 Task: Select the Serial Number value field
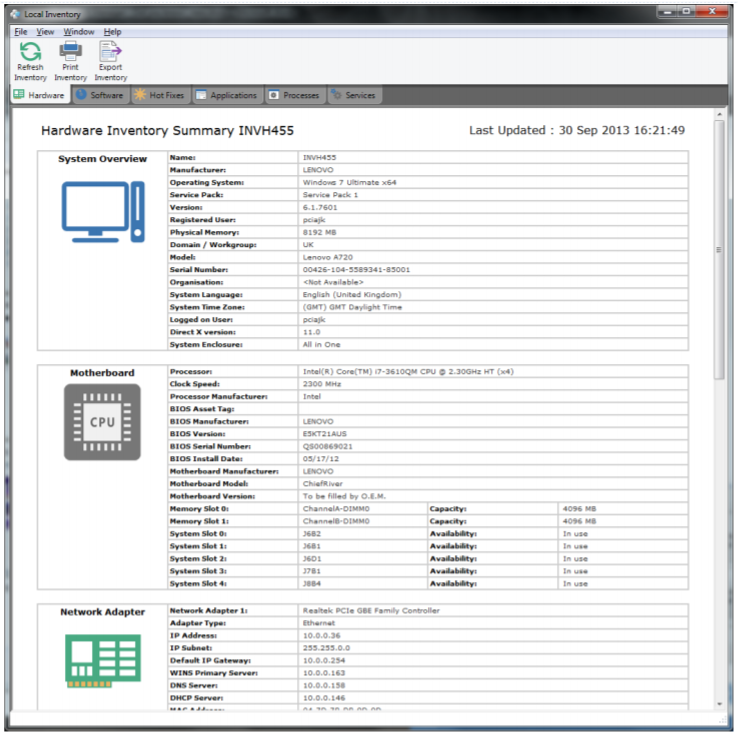click(x=493, y=270)
